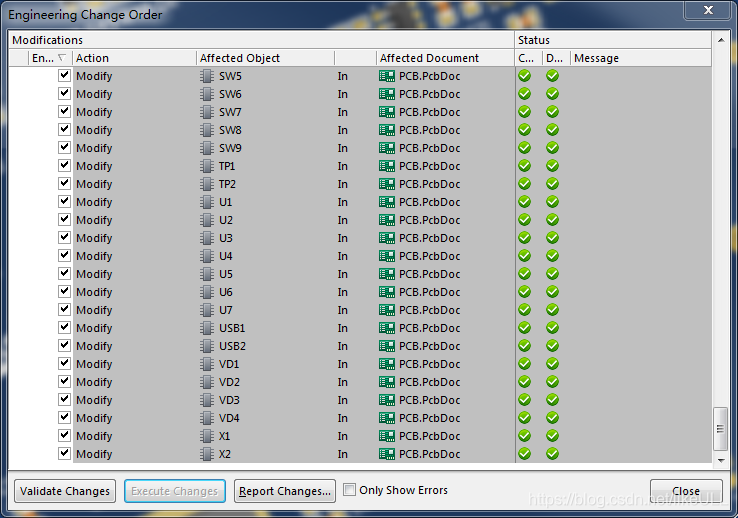Screen dimensions: 738x518
Task: Click the component icon for U4
Action: pyautogui.click(x=207, y=256)
